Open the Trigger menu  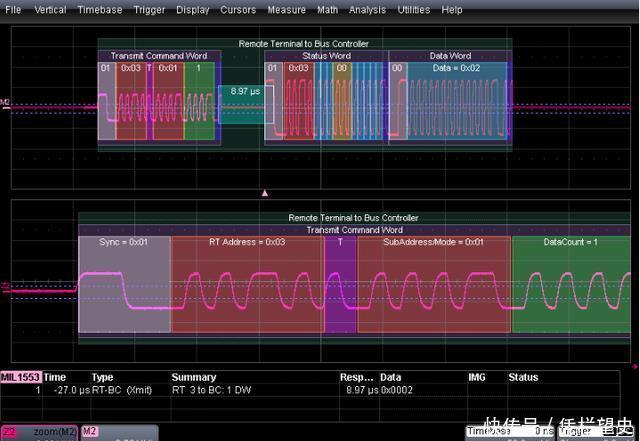coord(149,10)
